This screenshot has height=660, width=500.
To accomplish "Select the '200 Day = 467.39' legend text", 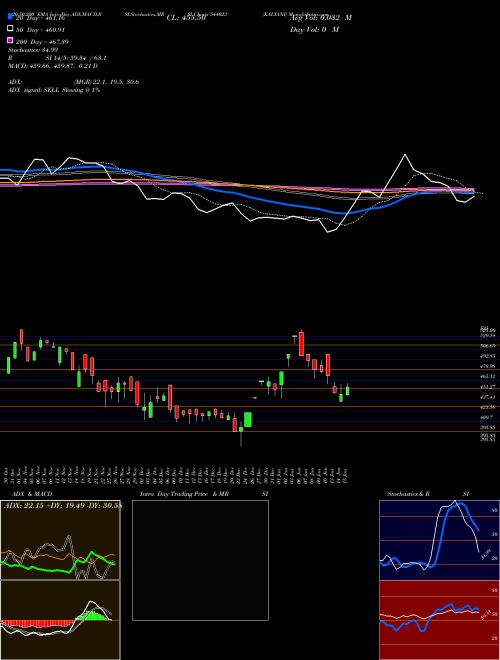I will click(42, 42).
